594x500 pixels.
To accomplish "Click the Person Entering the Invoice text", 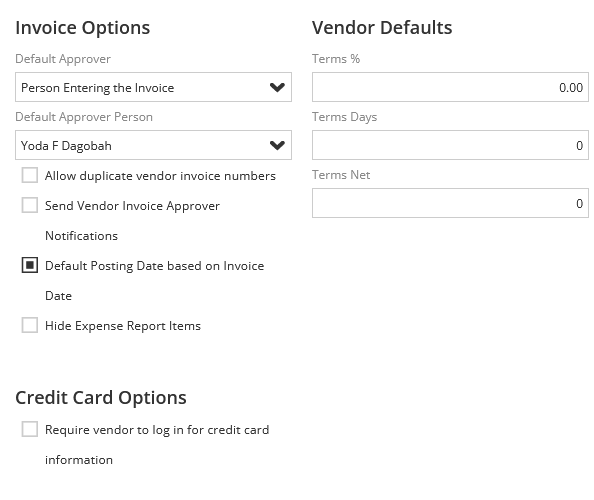I will (98, 88).
